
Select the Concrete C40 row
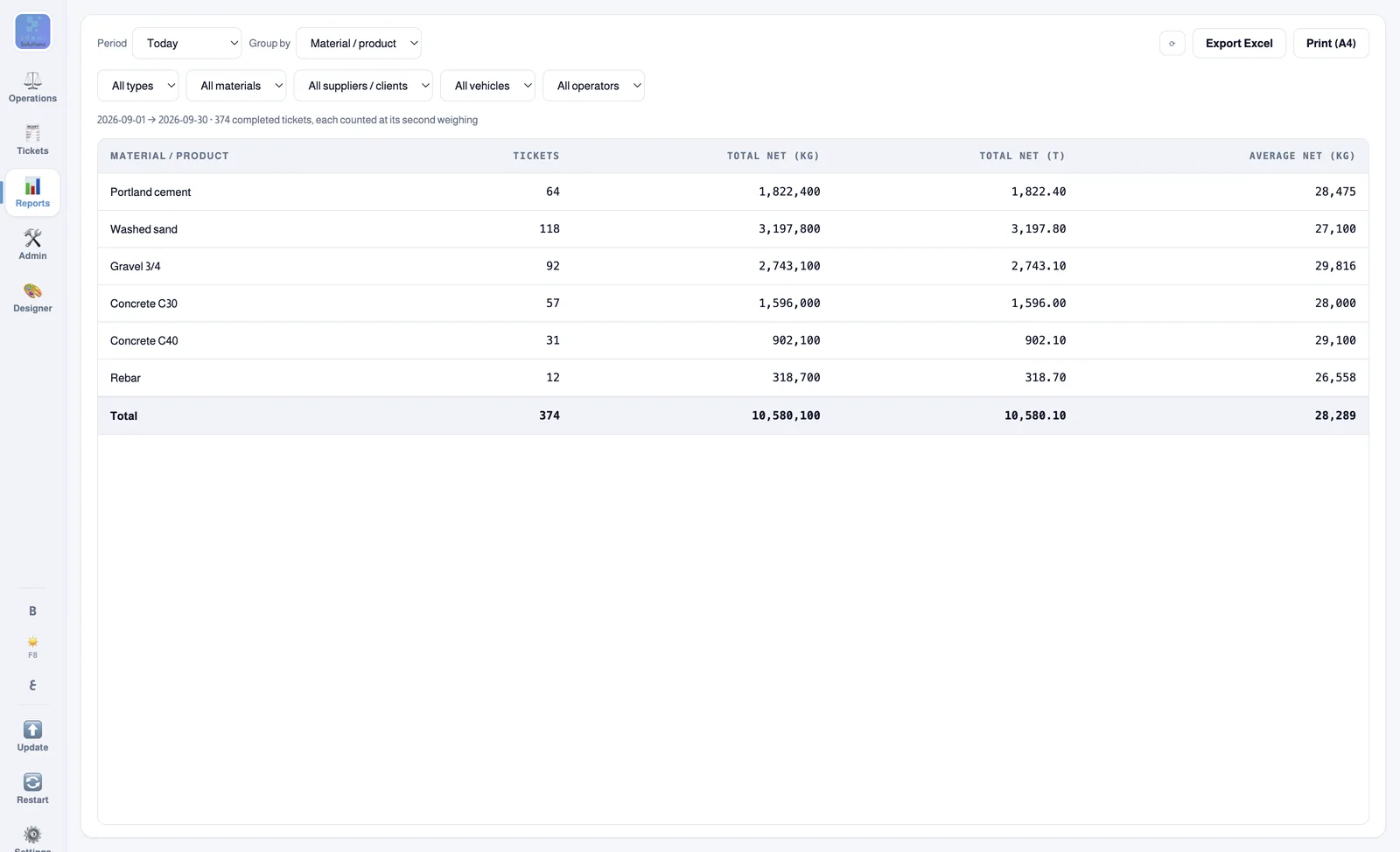tap(733, 340)
